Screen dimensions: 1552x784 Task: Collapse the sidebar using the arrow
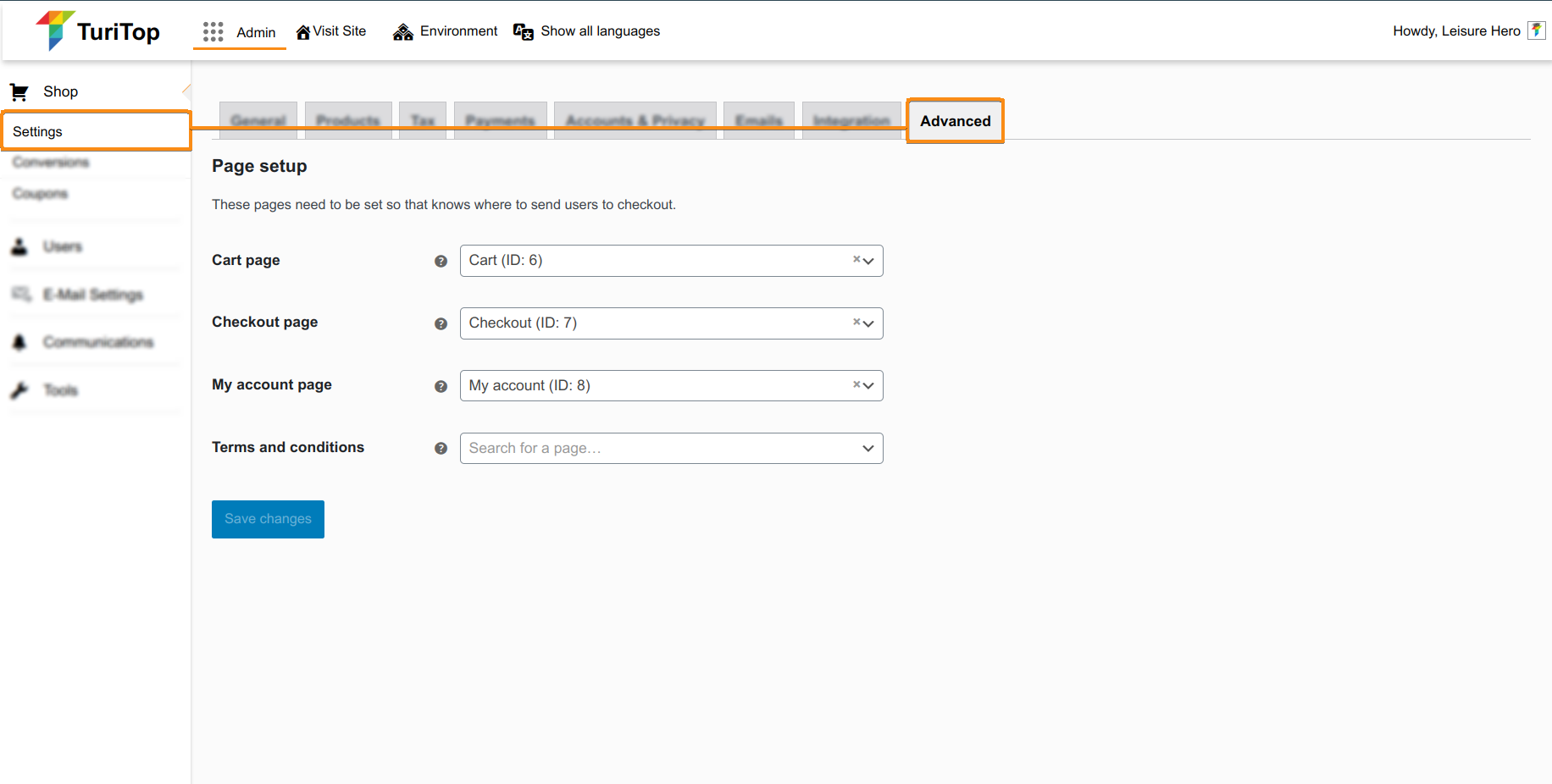pyautogui.click(x=186, y=91)
